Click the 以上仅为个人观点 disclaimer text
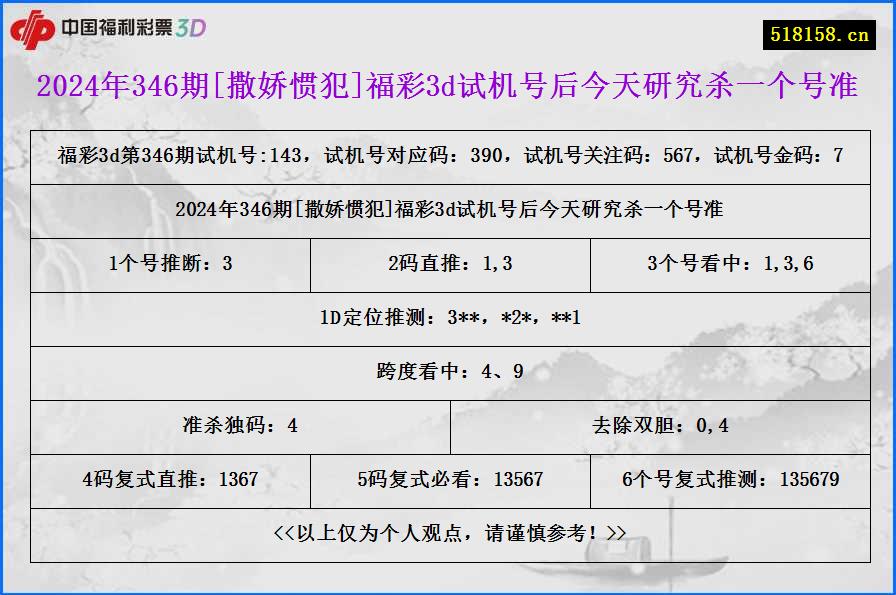The image size is (896, 595). [448, 534]
